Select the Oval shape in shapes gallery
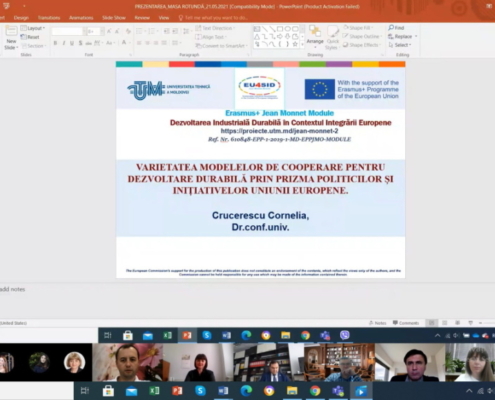 (x=287, y=29)
